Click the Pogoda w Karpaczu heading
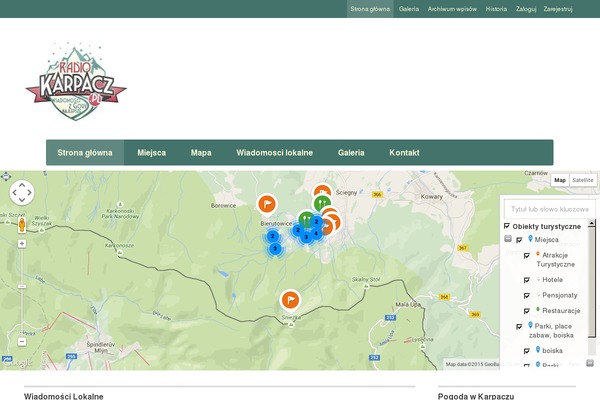The image size is (600, 400). [476, 396]
